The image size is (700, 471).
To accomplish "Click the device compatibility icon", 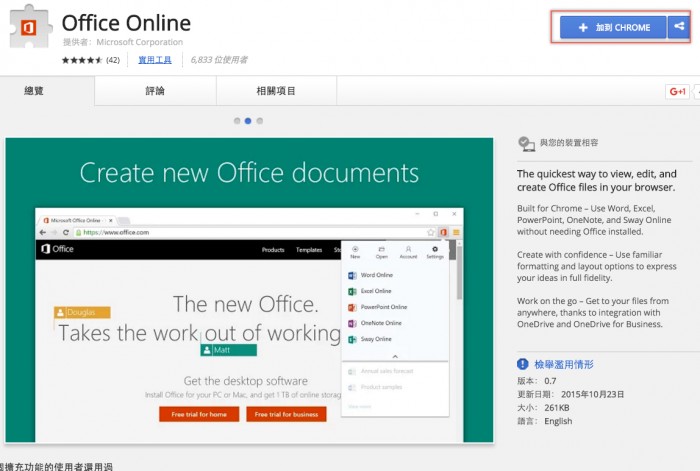I will (x=526, y=144).
